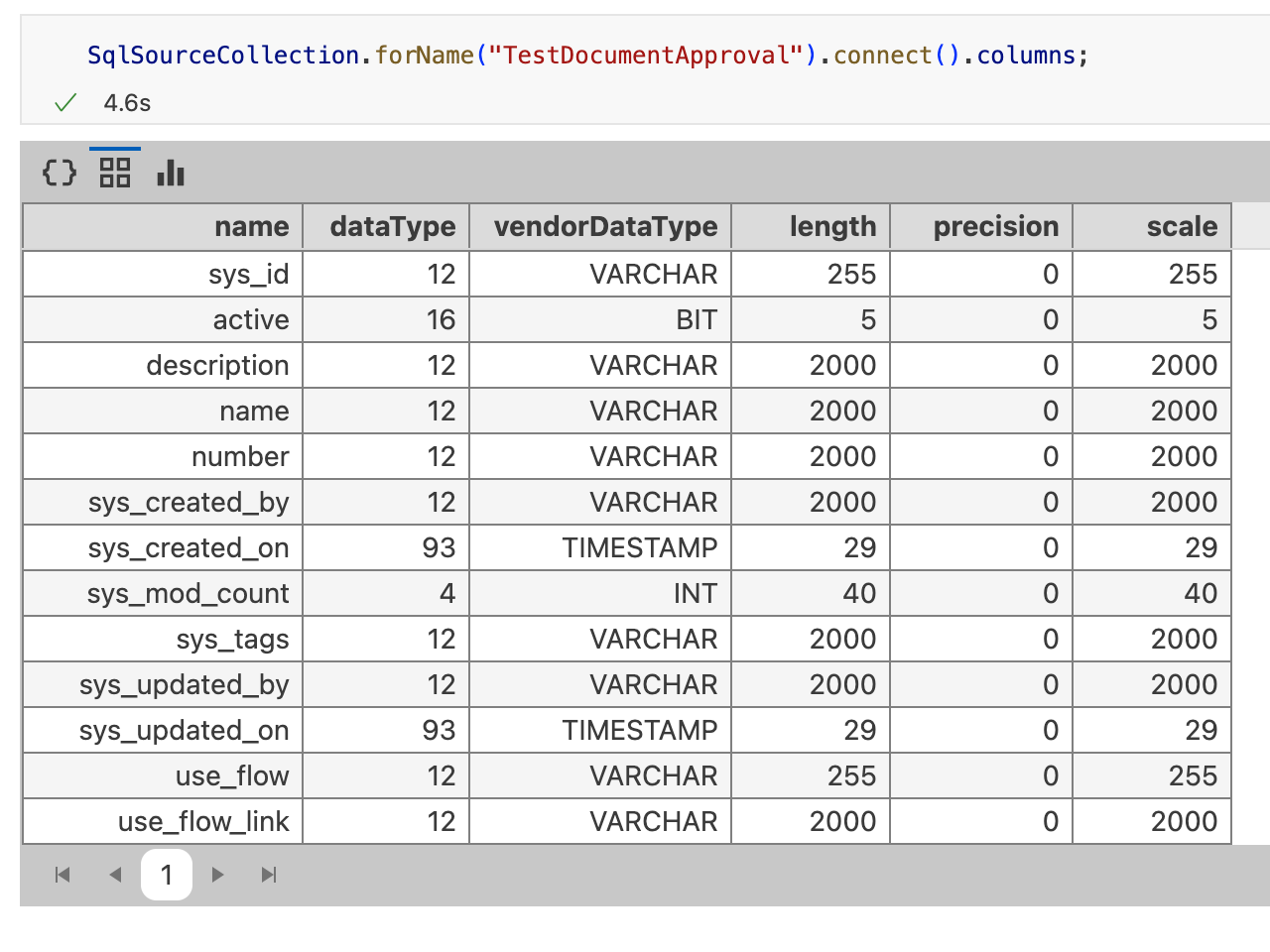Open the bar chart view
1270x952 pixels.
click(171, 174)
